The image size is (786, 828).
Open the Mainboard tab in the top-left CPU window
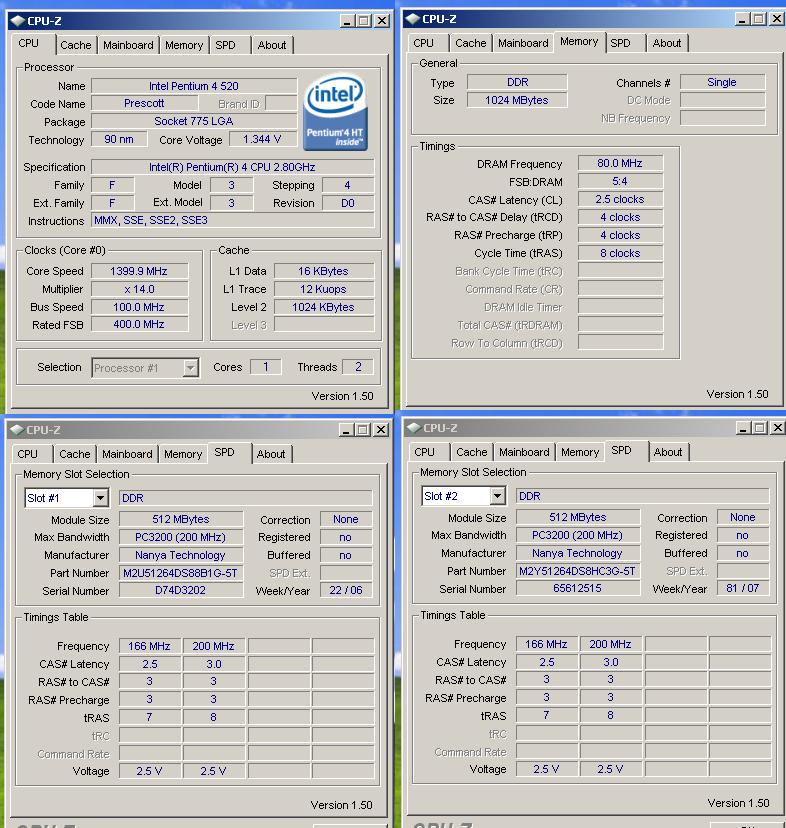click(x=128, y=45)
